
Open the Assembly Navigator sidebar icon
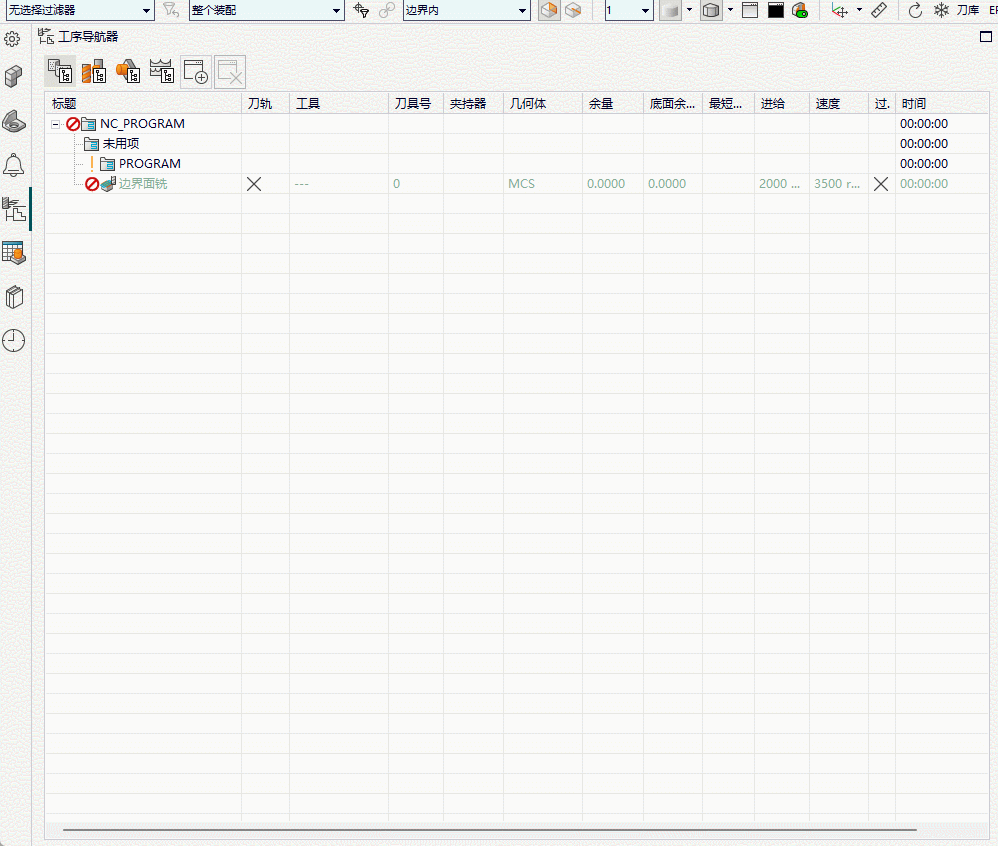pos(13,76)
